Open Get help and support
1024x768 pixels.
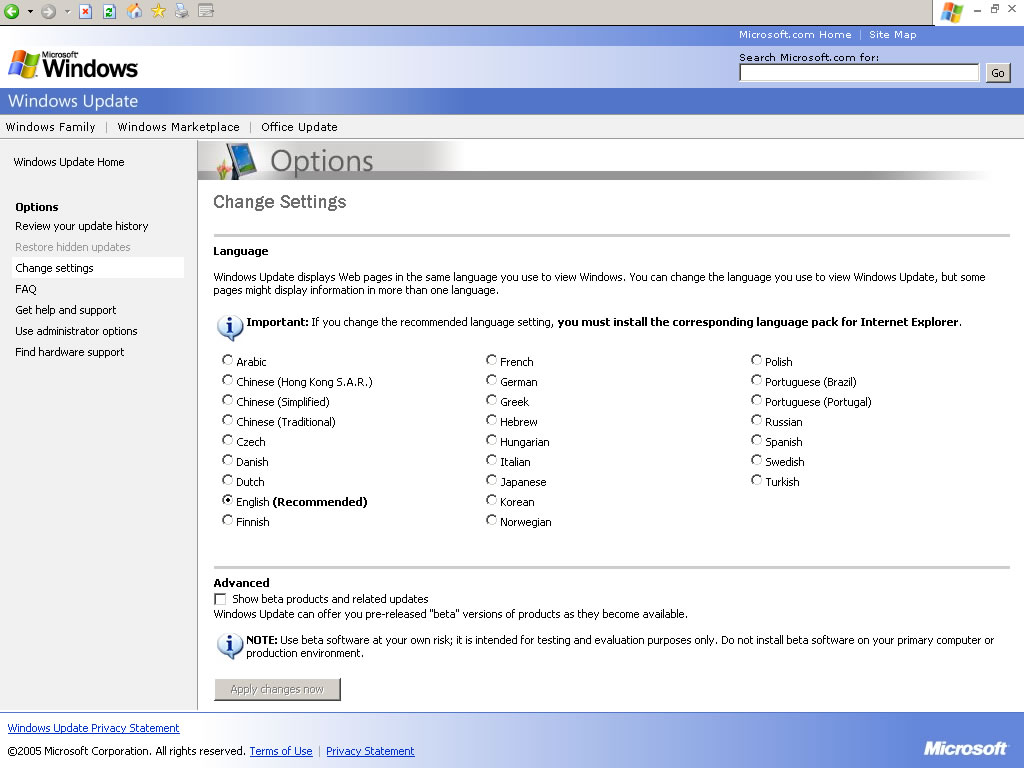65,310
